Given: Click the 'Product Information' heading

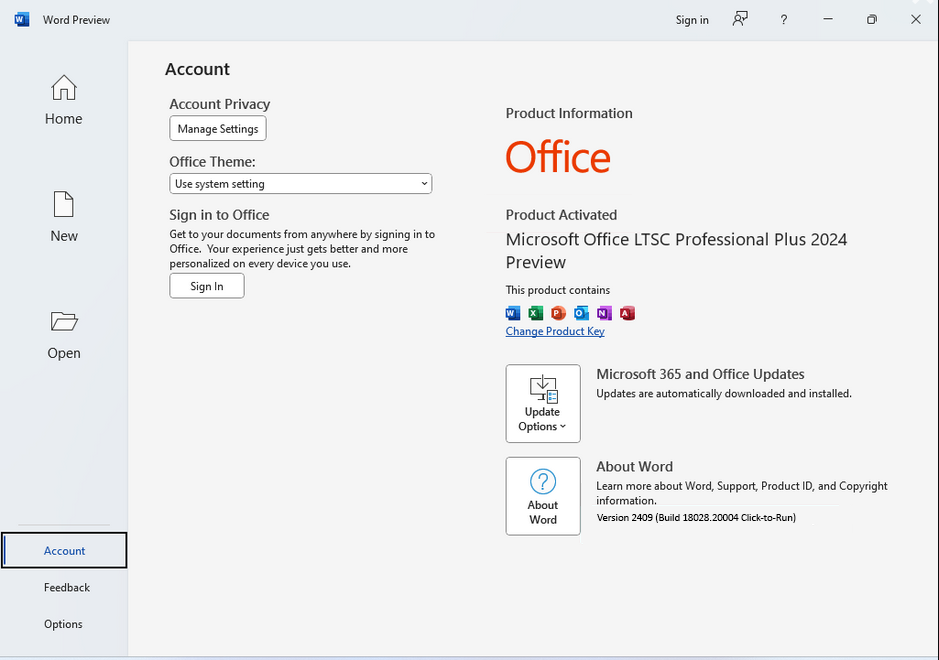Looking at the screenshot, I should click(569, 113).
